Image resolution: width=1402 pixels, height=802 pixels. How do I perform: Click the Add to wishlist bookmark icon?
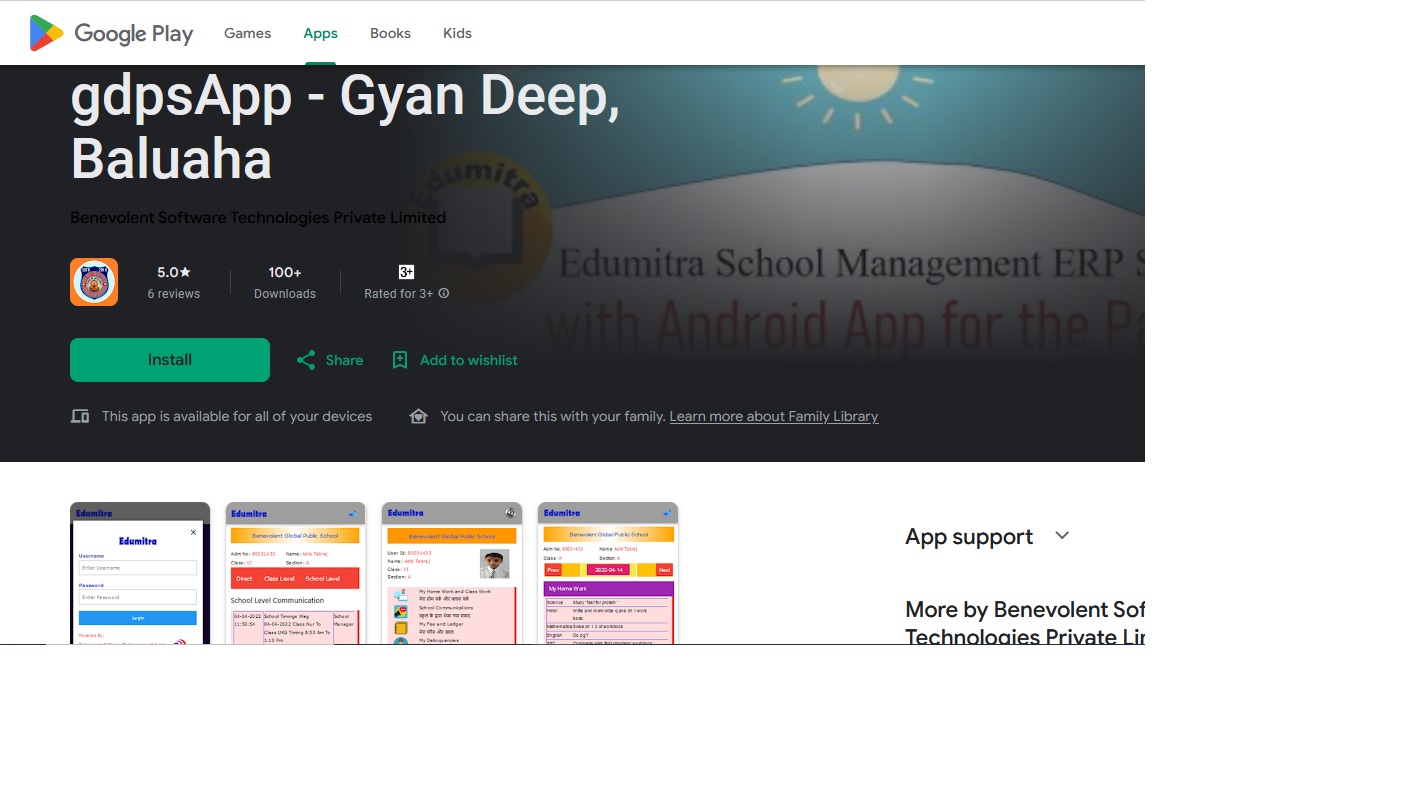(x=400, y=360)
